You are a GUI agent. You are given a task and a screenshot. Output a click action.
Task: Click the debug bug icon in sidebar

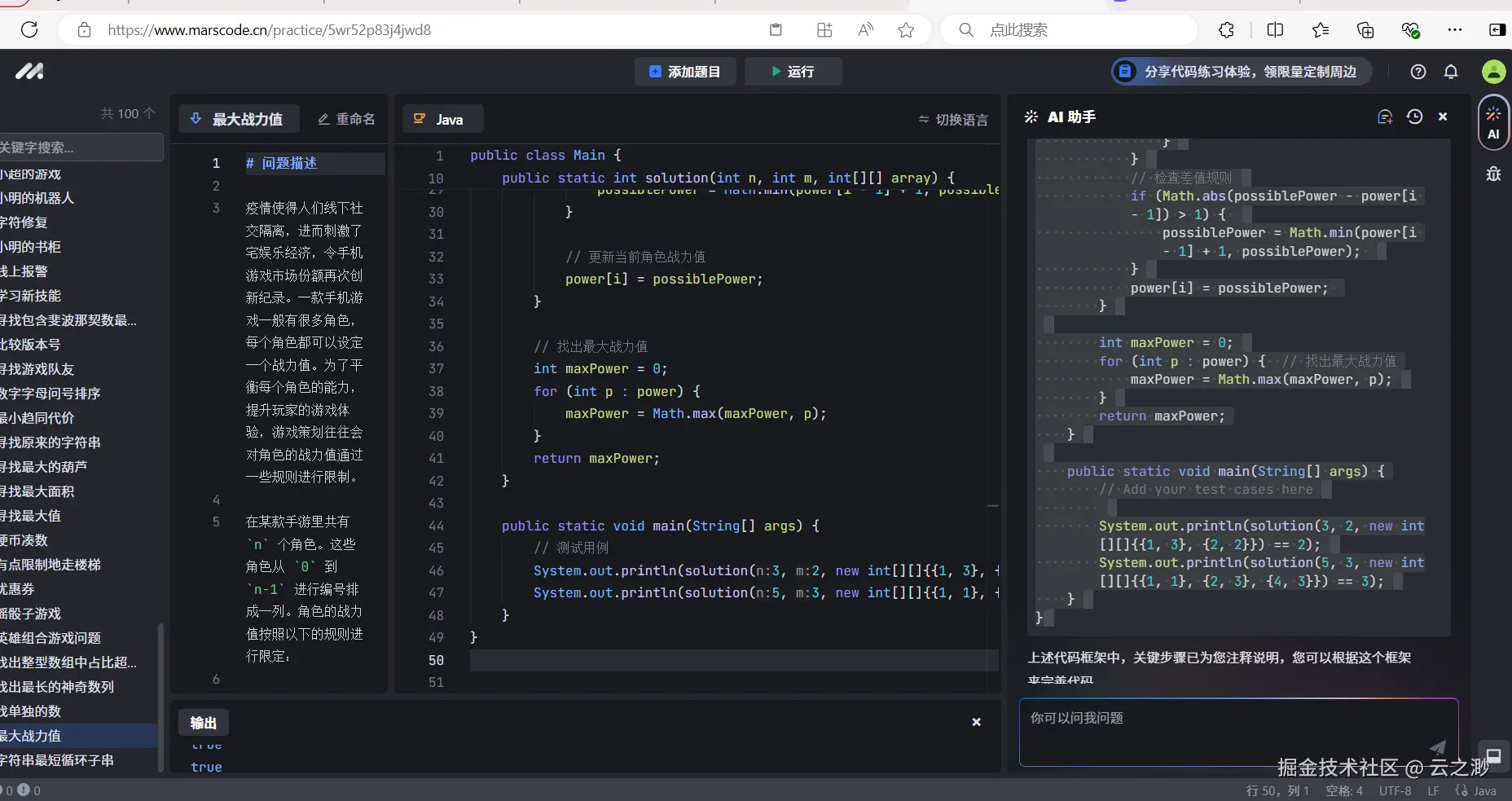1493,174
